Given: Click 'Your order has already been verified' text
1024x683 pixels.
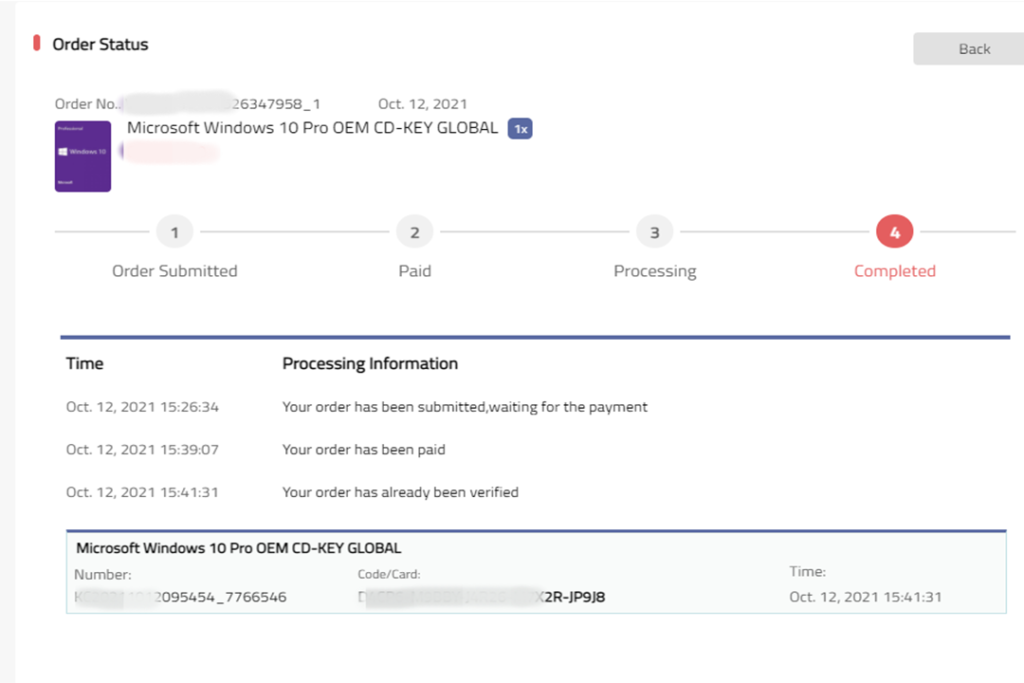Looking at the screenshot, I should (400, 492).
